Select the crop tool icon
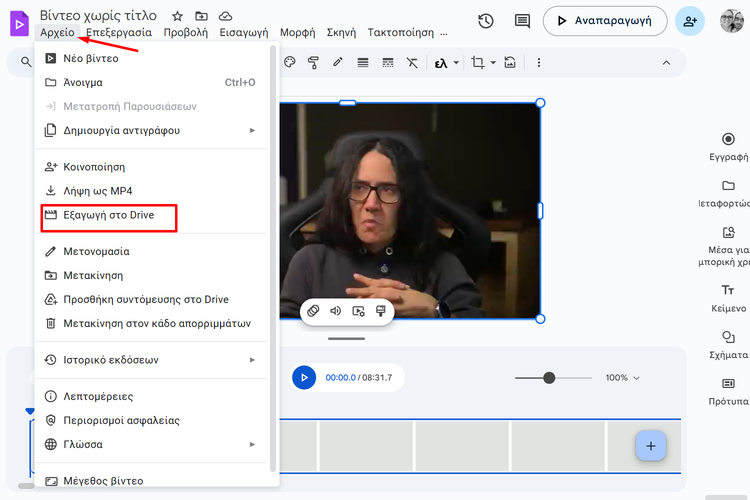Screen dimensions: 750x500 [477, 63]
